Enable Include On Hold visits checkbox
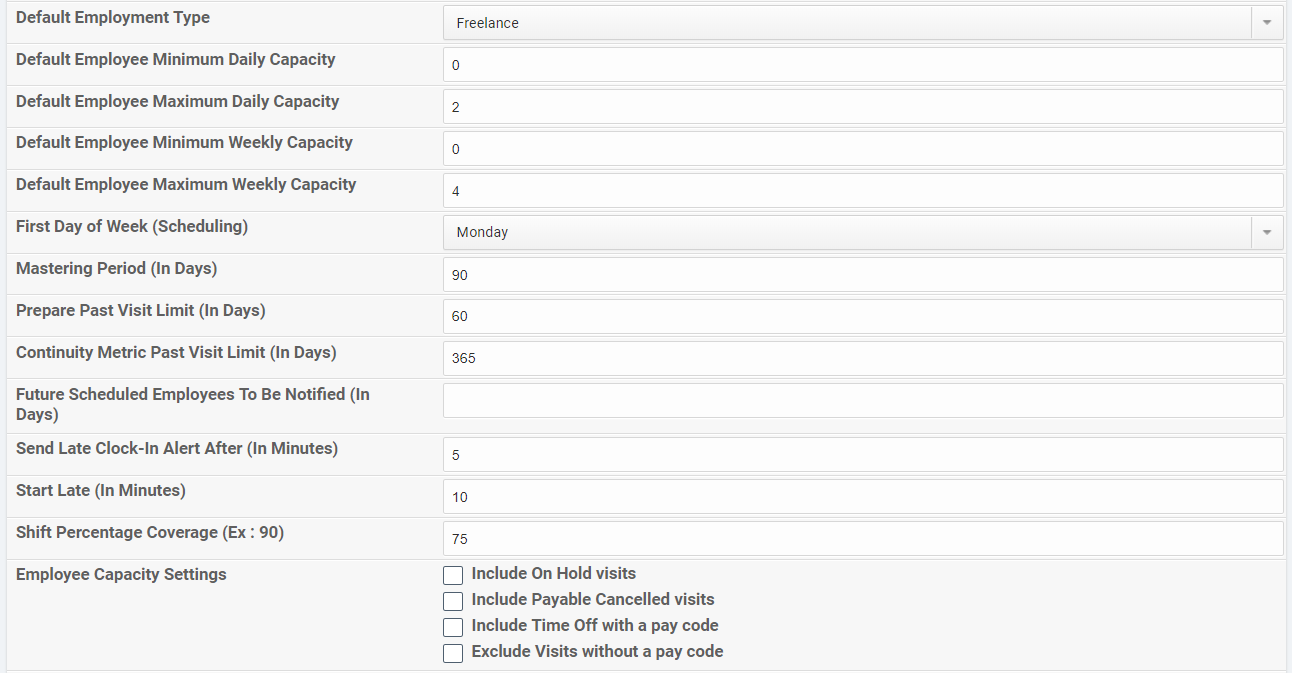Image resolution: width=1292 pixels, height=673 pixels. (x=453, y=575)
